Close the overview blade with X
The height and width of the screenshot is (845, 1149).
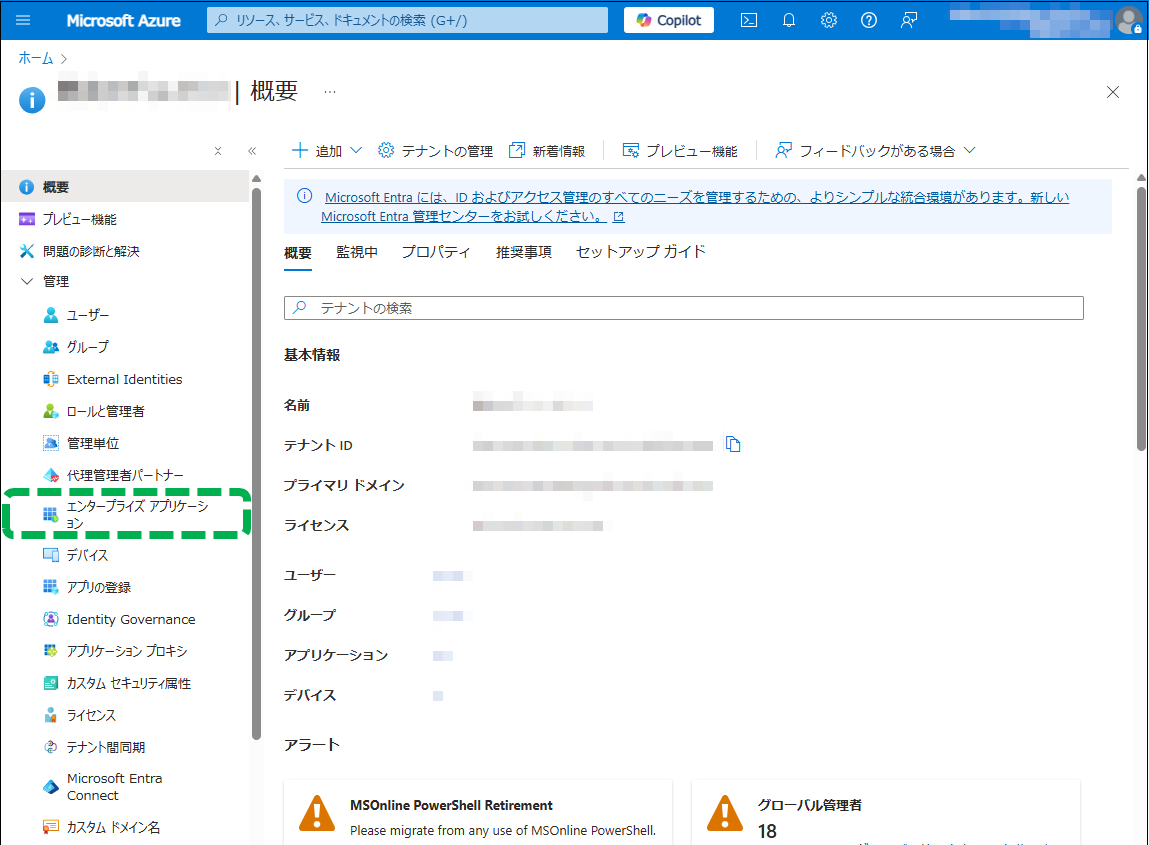click(1112, 92)
